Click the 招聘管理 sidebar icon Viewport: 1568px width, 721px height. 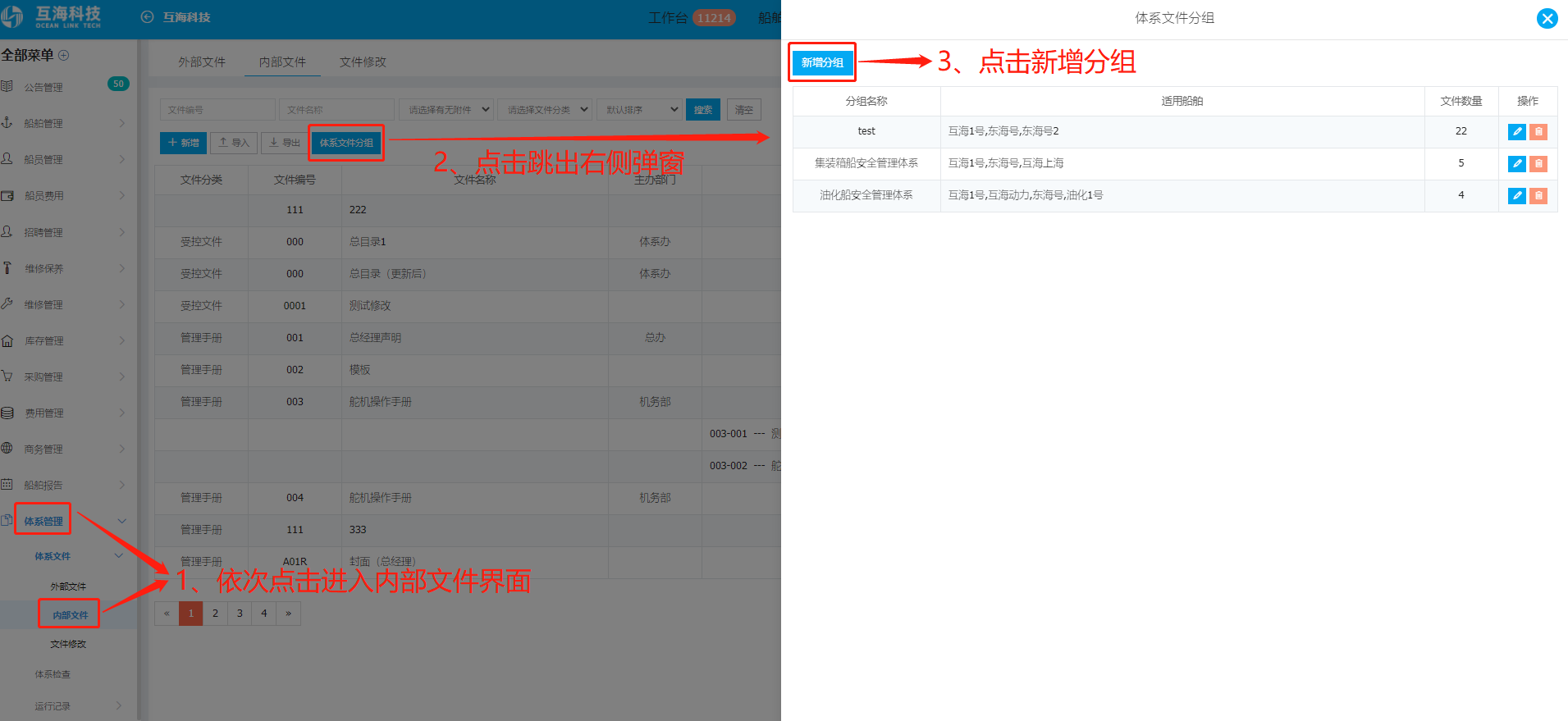(7, 231)
